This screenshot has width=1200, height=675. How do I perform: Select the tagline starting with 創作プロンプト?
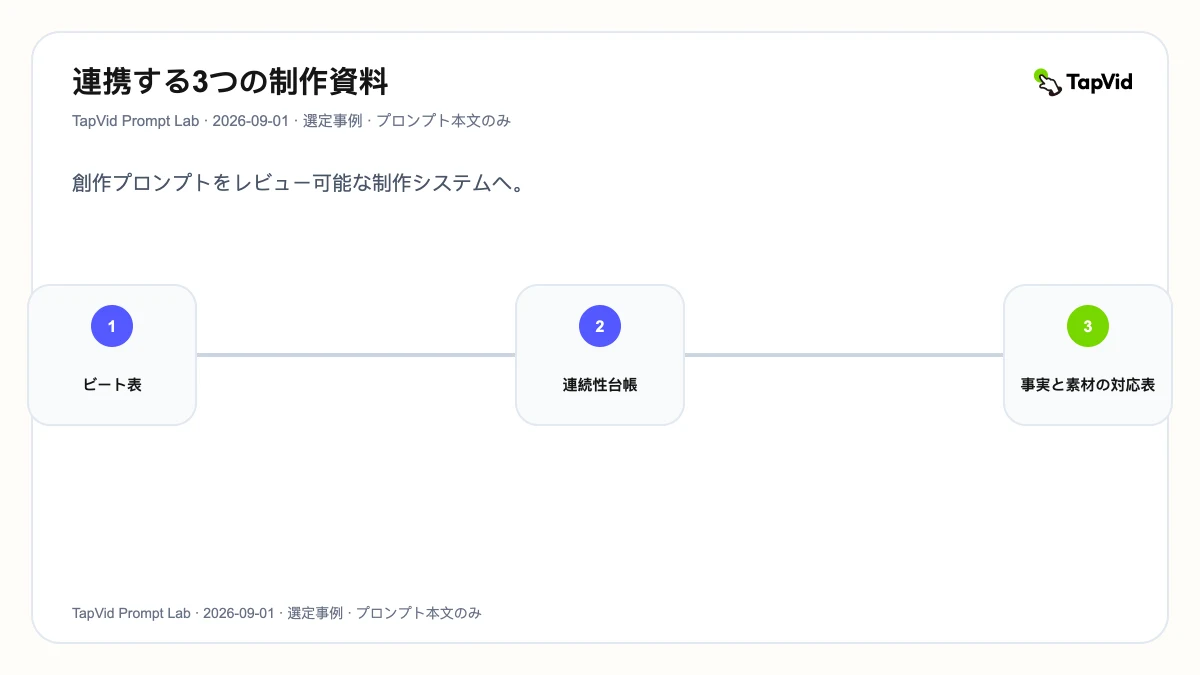click(299, 184)
